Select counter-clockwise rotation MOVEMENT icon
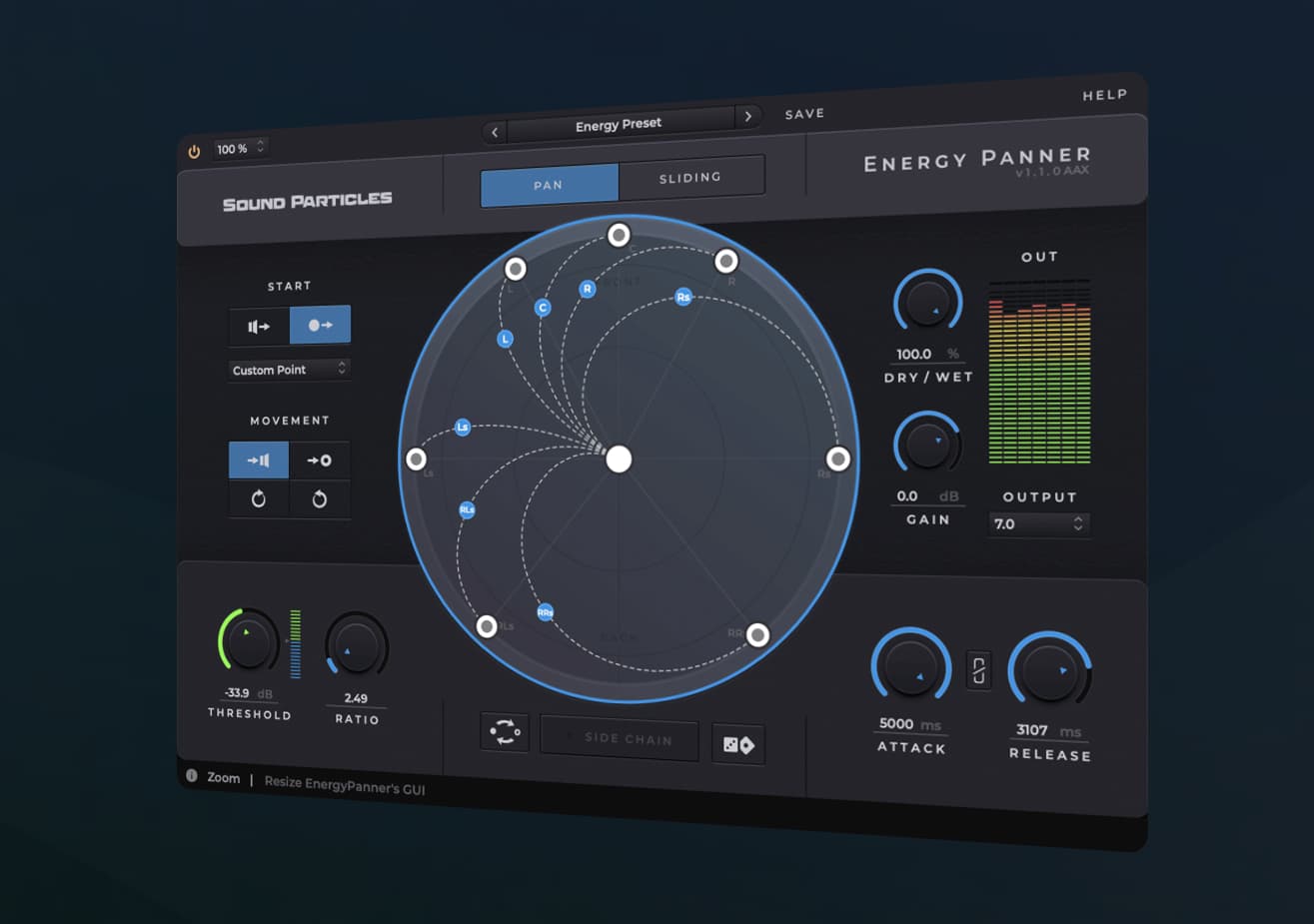The height and width of the screenshot is (924, 1314). (x=320, y=499)
